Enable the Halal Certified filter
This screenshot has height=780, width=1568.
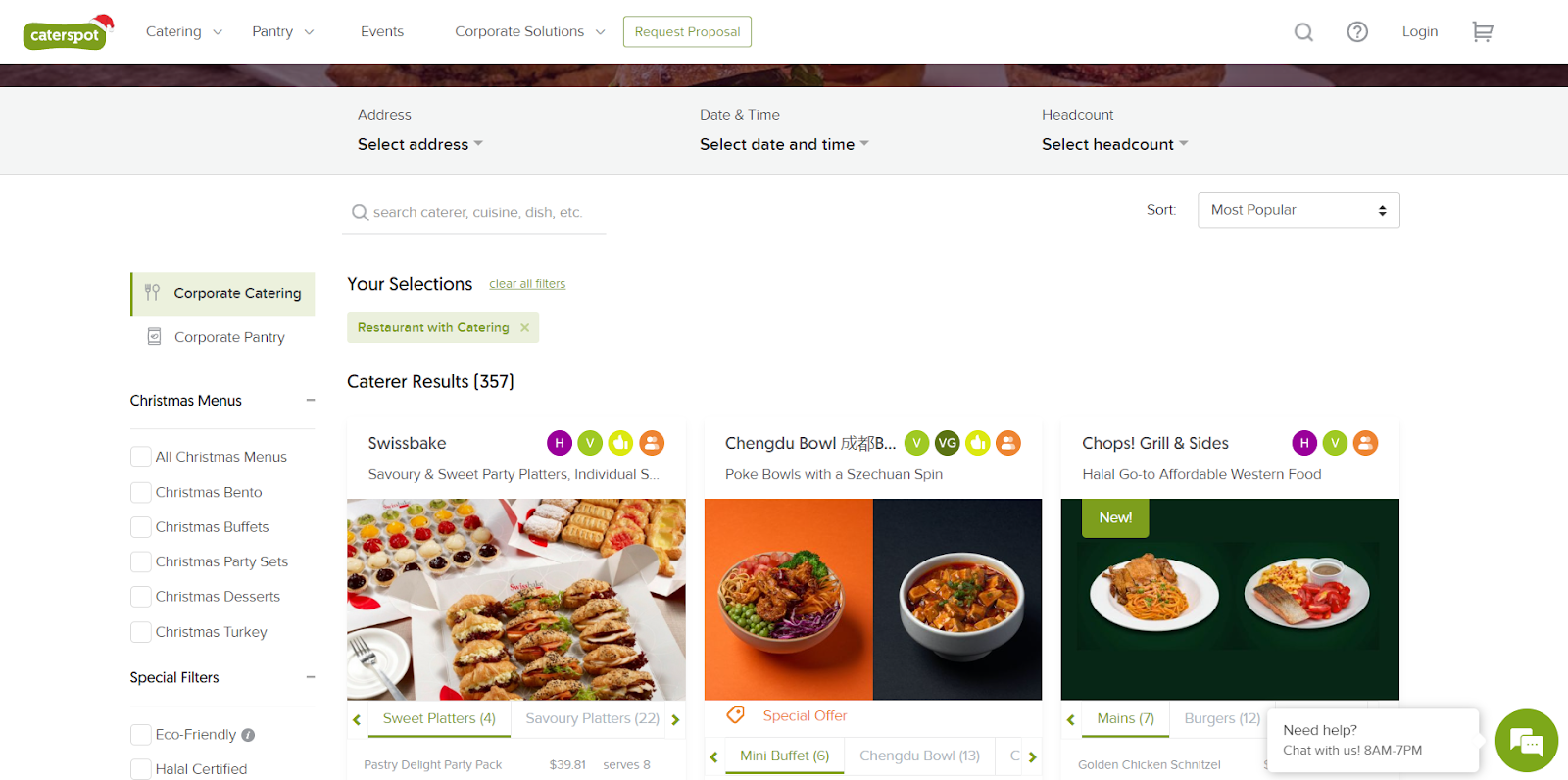141,769
